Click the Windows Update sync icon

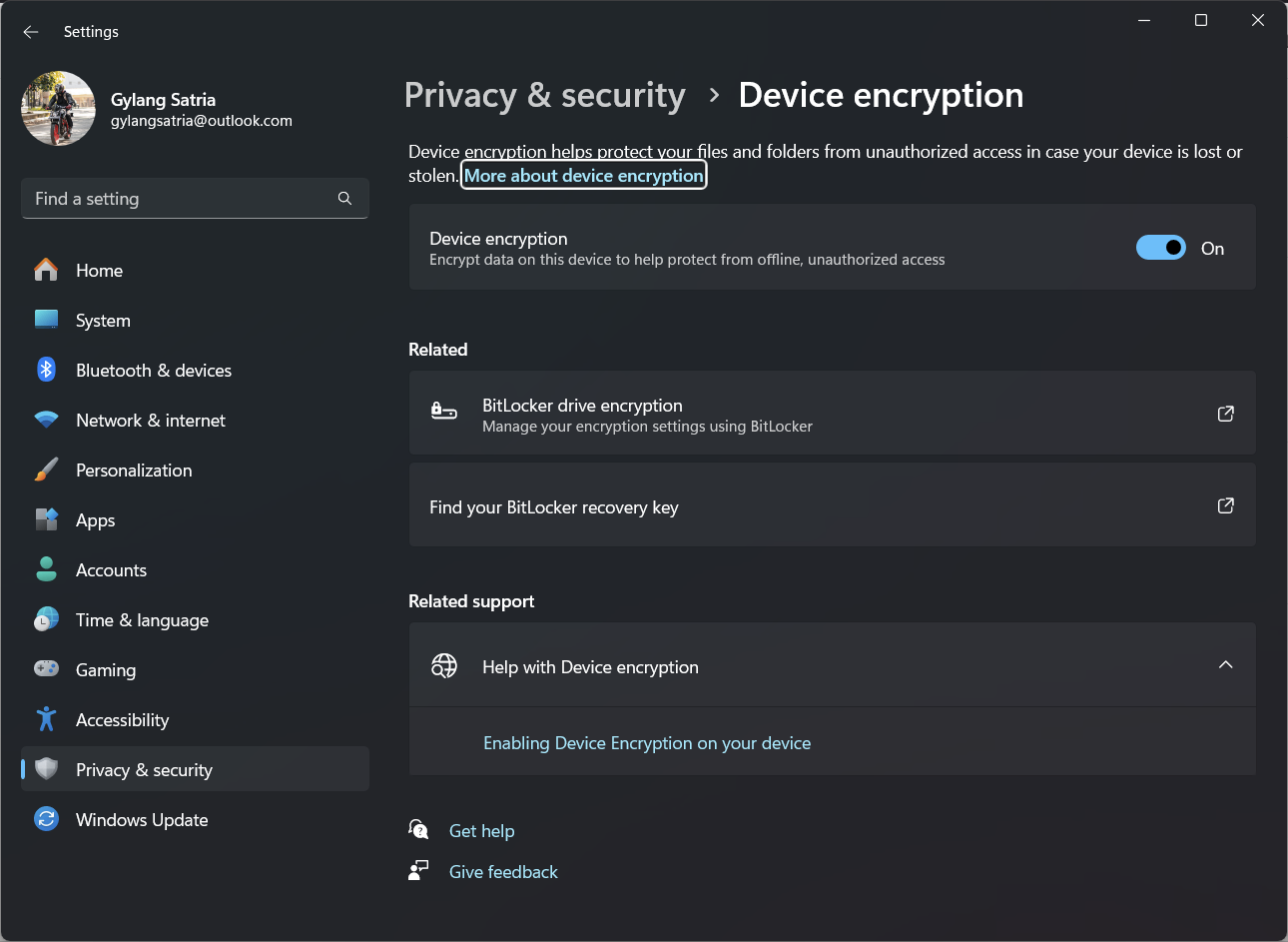[x=46, y=819]
